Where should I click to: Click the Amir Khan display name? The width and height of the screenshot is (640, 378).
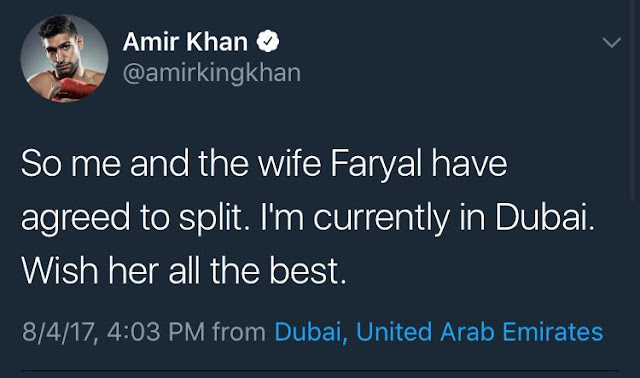pyautogui.click(x=185, y=42)
